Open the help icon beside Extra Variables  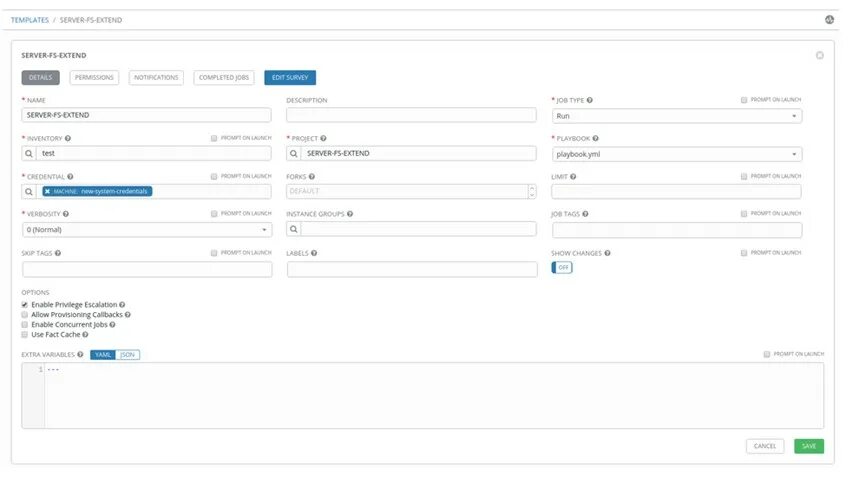(80, 354)
